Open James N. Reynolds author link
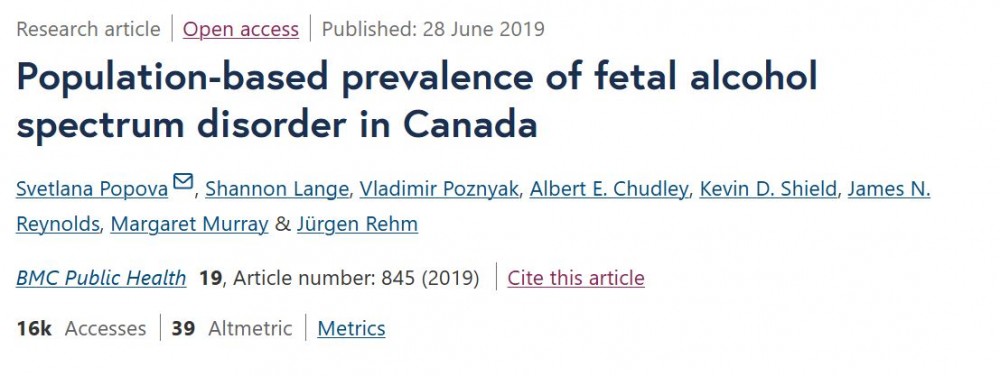 (888, 189)
